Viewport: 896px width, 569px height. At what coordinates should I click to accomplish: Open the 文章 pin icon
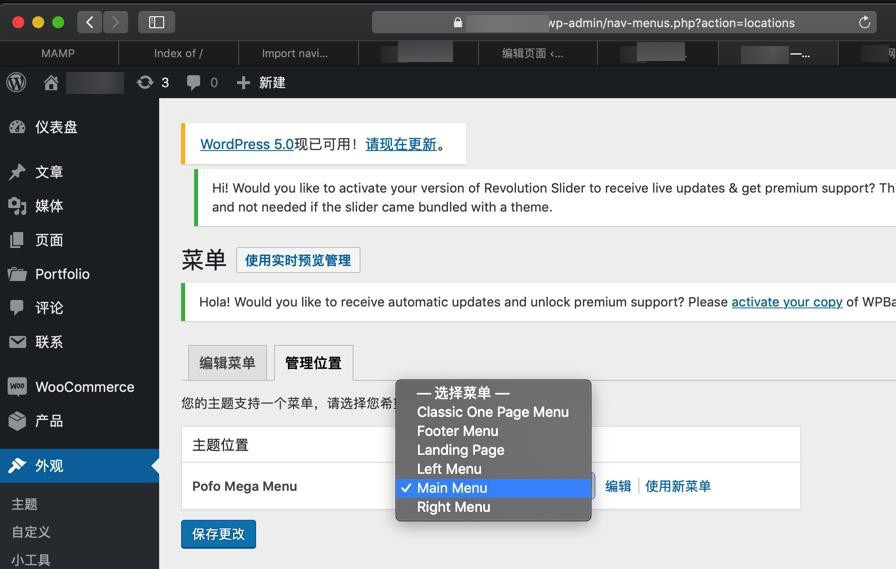pyautogui.click(x=17, y=172)
